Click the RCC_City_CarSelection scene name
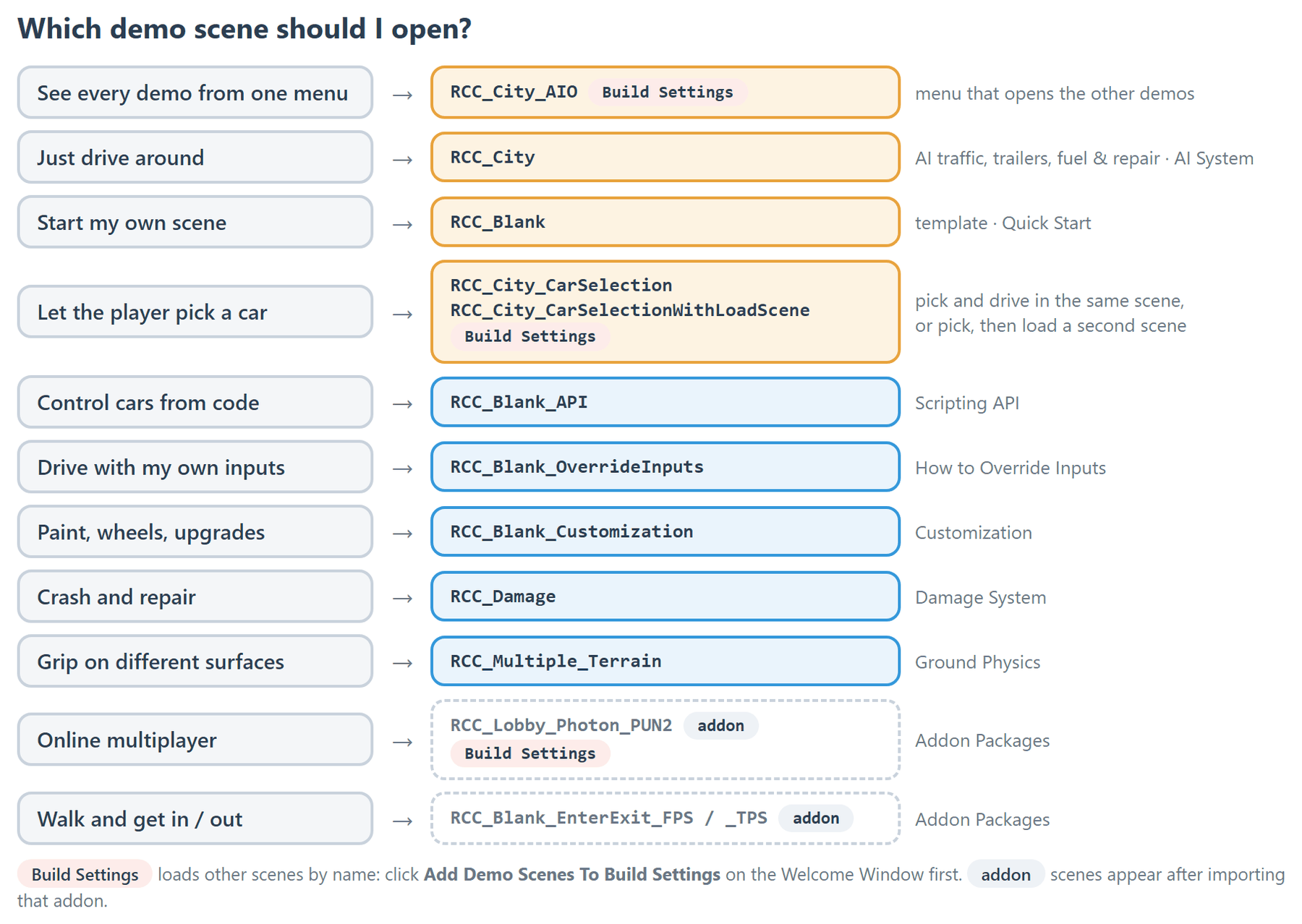Screen dimensions: 1302x924 click(x=561, y=285)
